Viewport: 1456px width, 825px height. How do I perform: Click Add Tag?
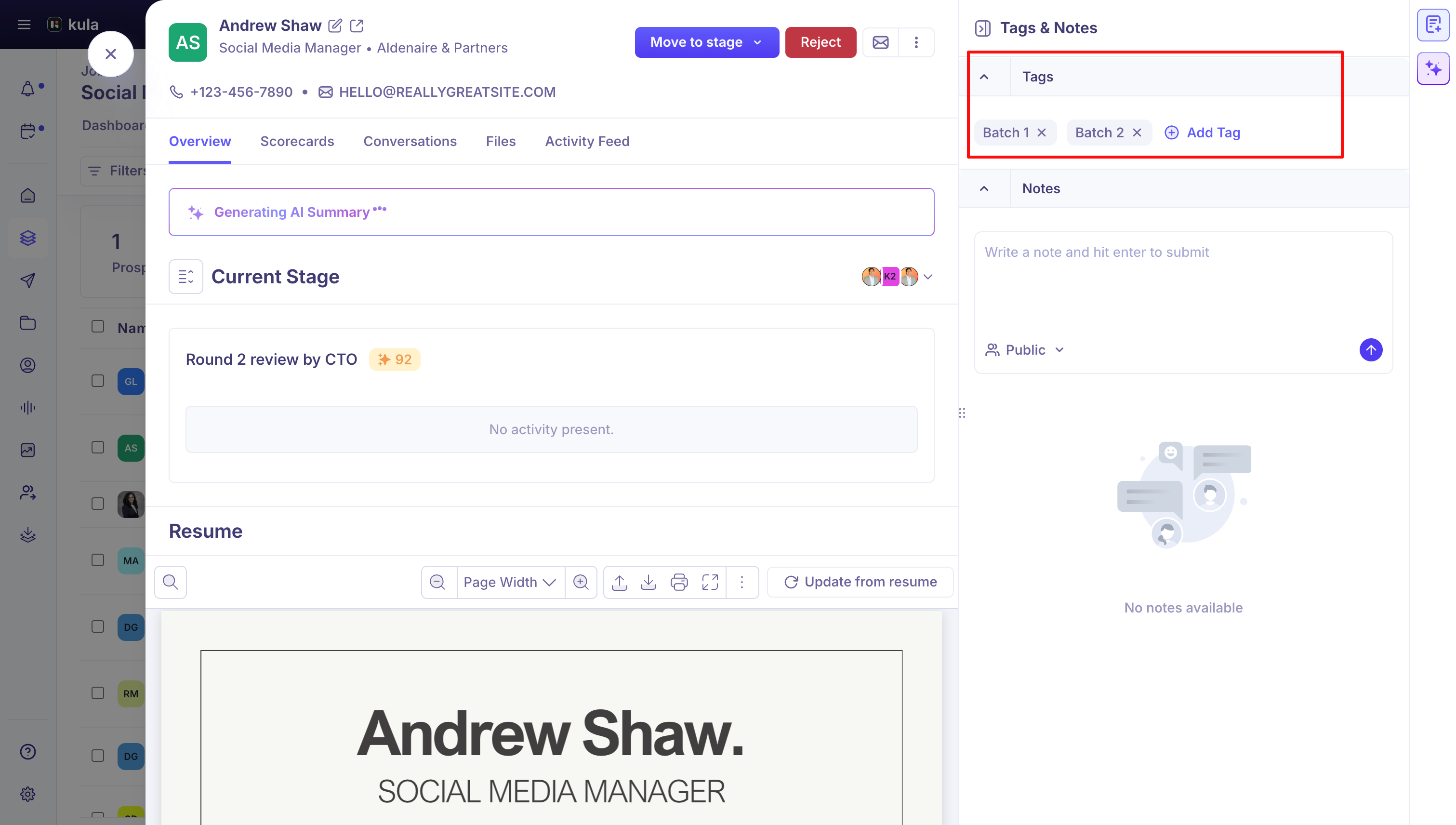tap(1203, 133)
